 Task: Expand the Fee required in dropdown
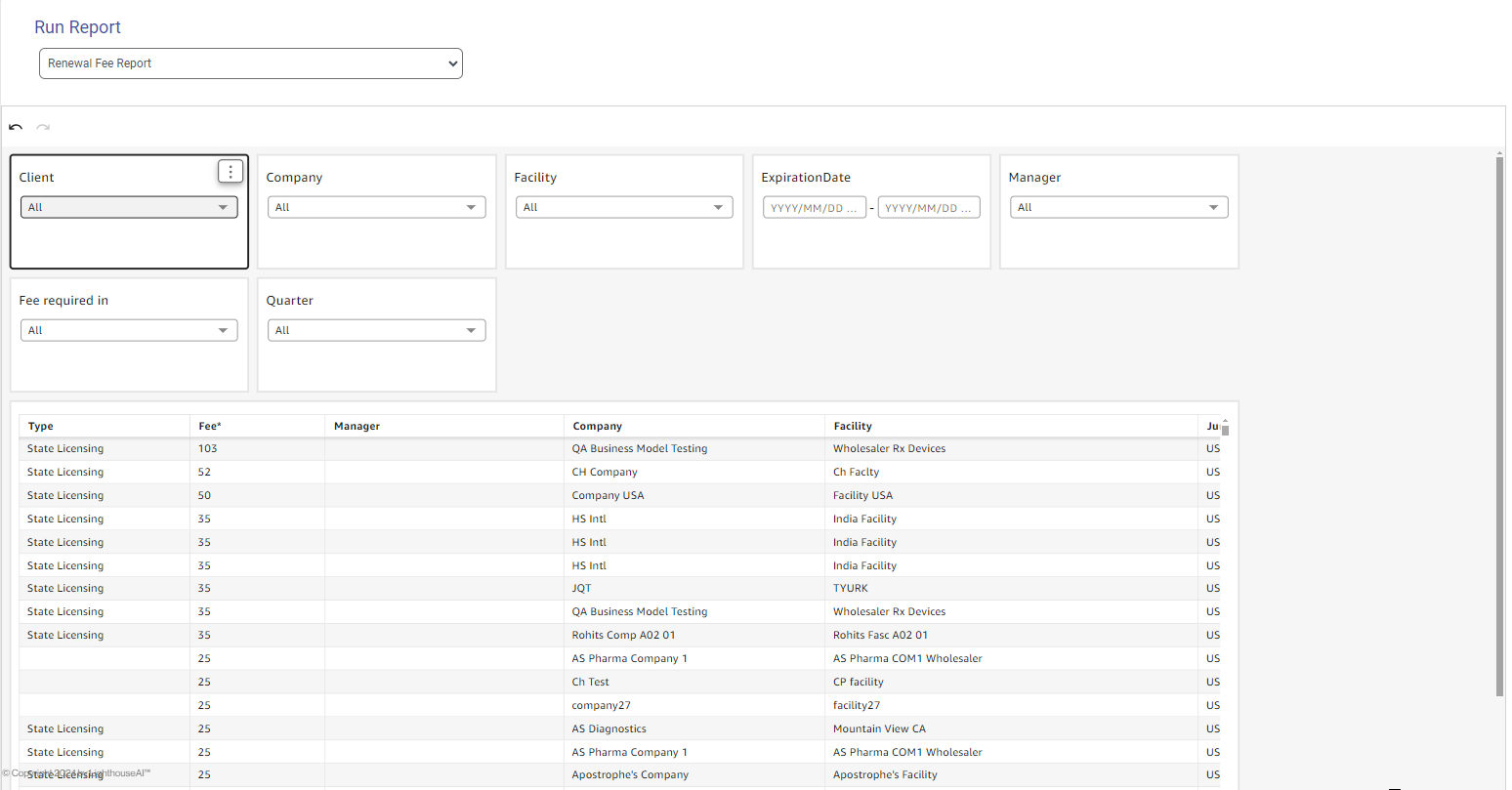[129, 330]
